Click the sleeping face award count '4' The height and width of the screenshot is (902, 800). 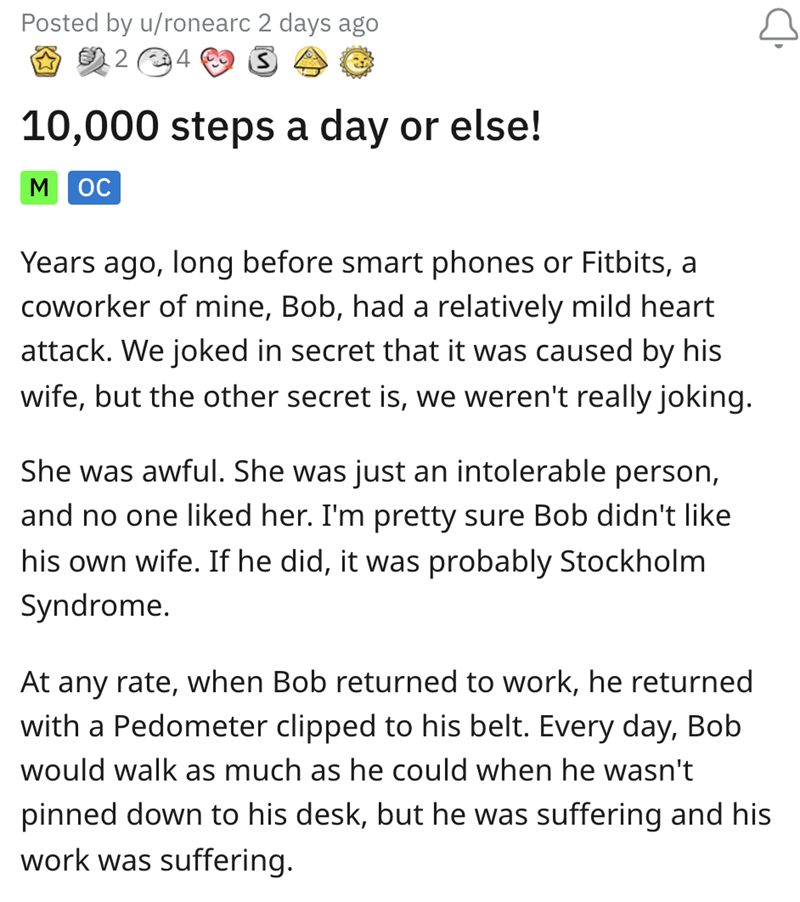point(182,61)
